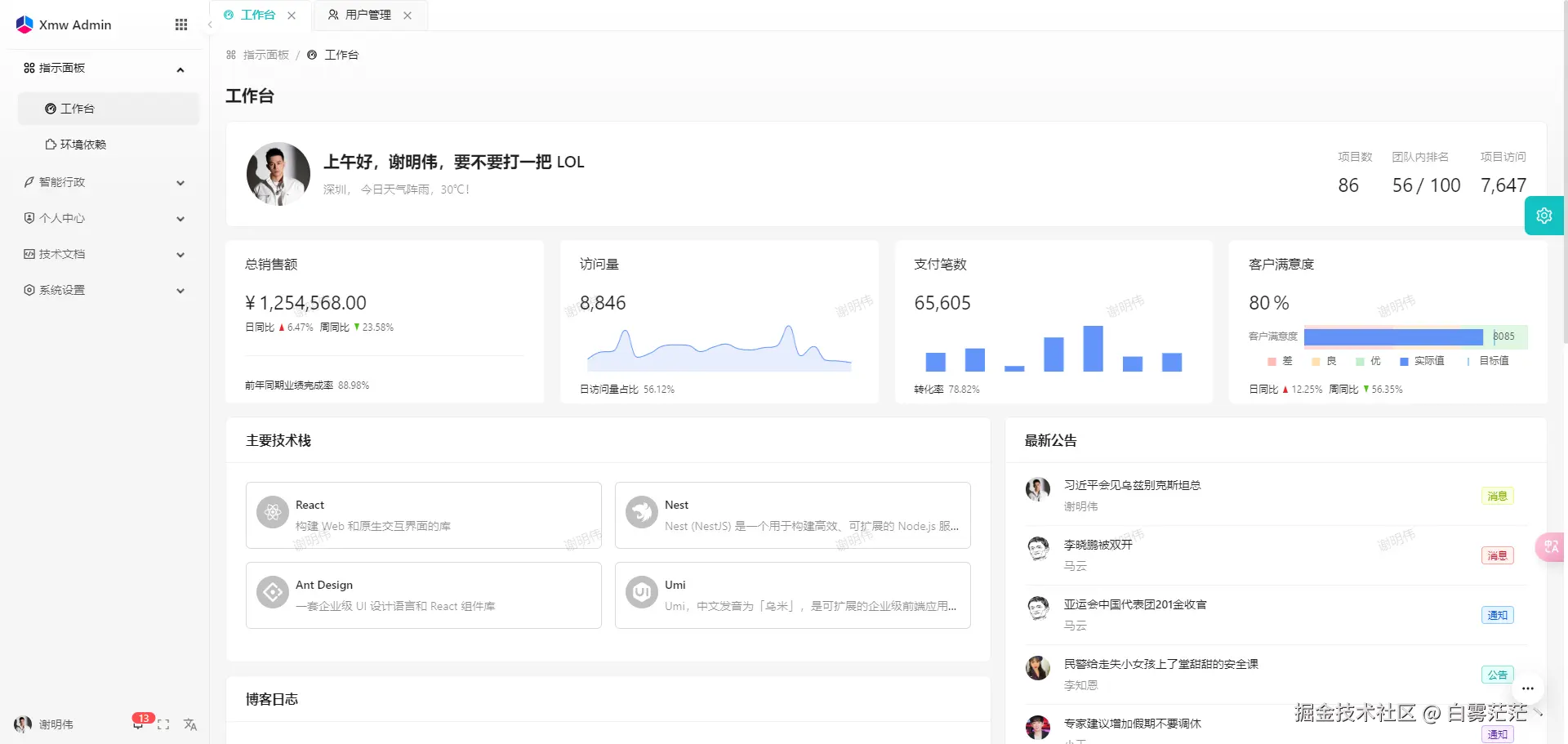Open the teal settings gear panel
The height and width of the screenshot is (744, 1568).
[x=1544, y=216]
